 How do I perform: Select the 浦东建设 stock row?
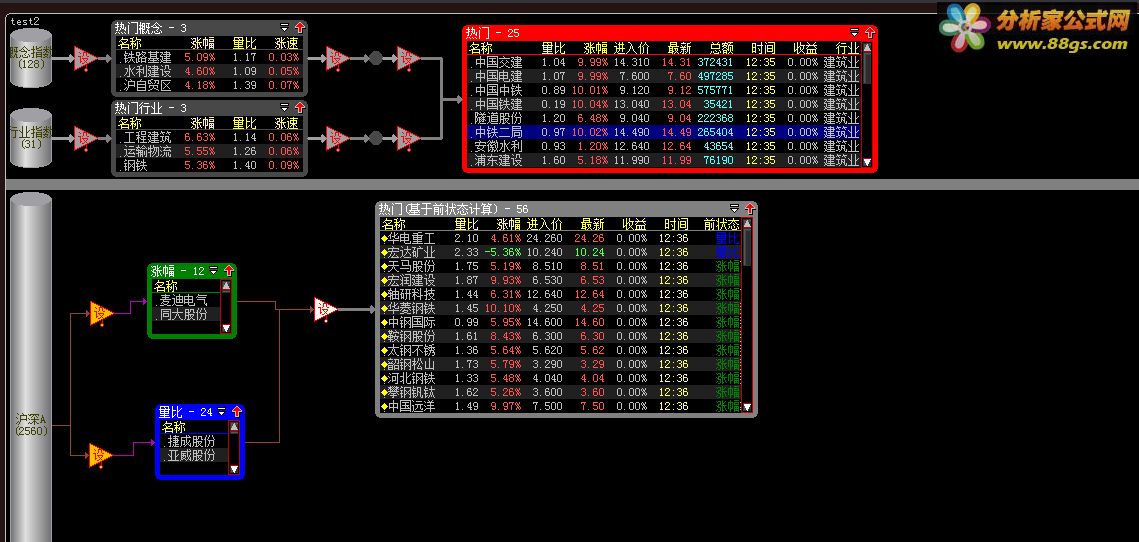point(664,160)
